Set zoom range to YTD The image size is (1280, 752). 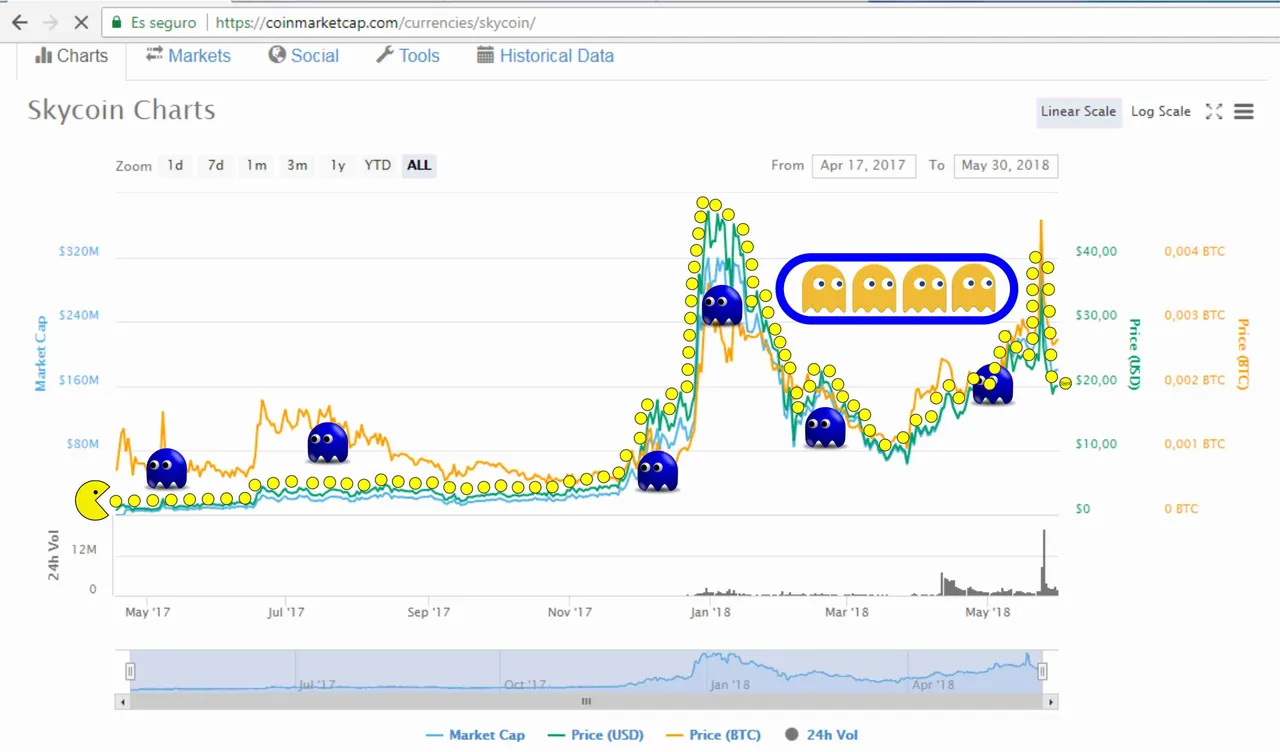[x=377, y=166]
